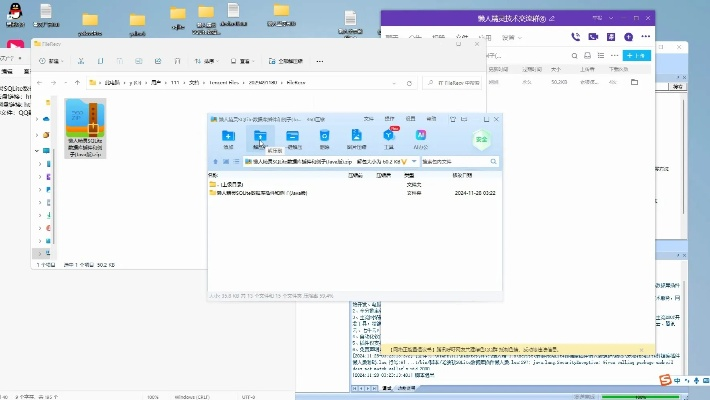Go up one folder in File Explorer
The height and width of the screenshot is (400, 710).
click(x=77, y=82)
